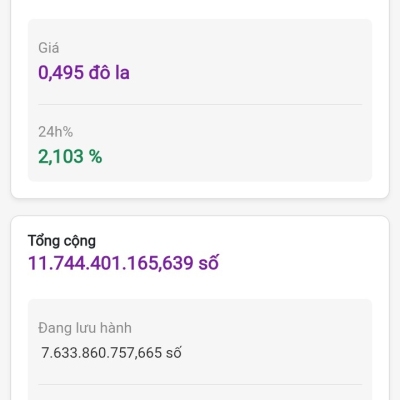This screenshot has height=400, width=400.
Task: Tap the Giá price label
Action: [49, 48]
